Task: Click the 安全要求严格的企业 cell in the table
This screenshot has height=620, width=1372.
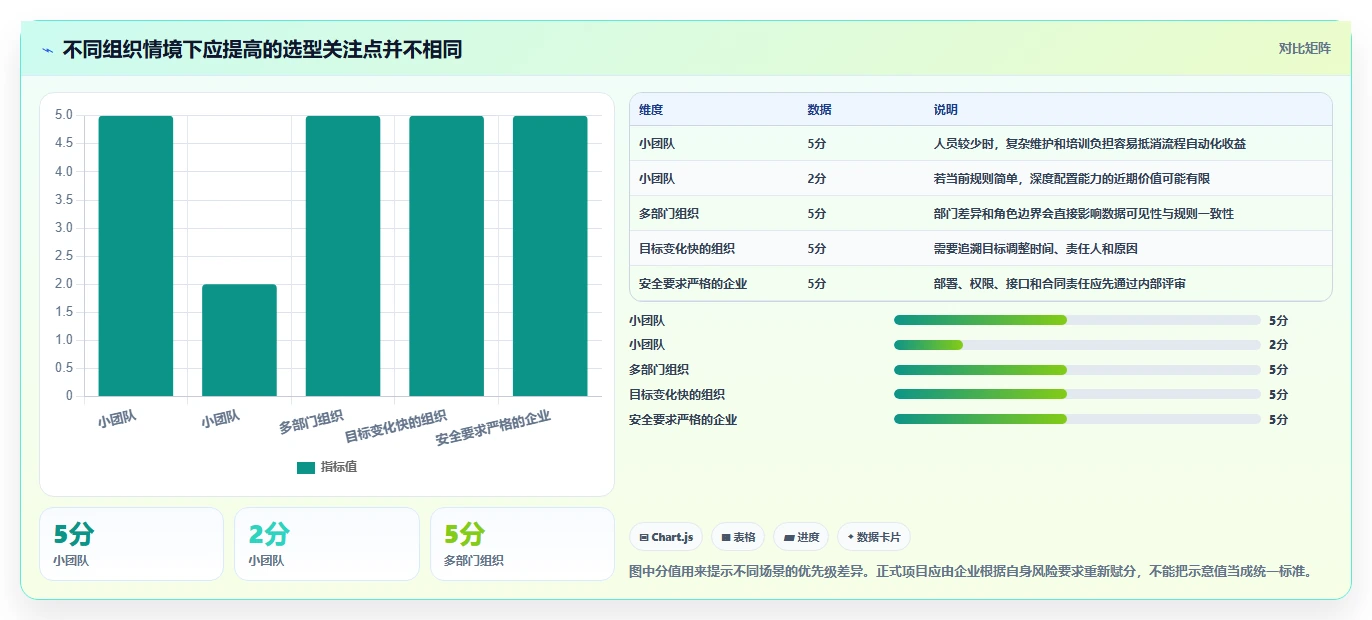Action: [693, 284]
